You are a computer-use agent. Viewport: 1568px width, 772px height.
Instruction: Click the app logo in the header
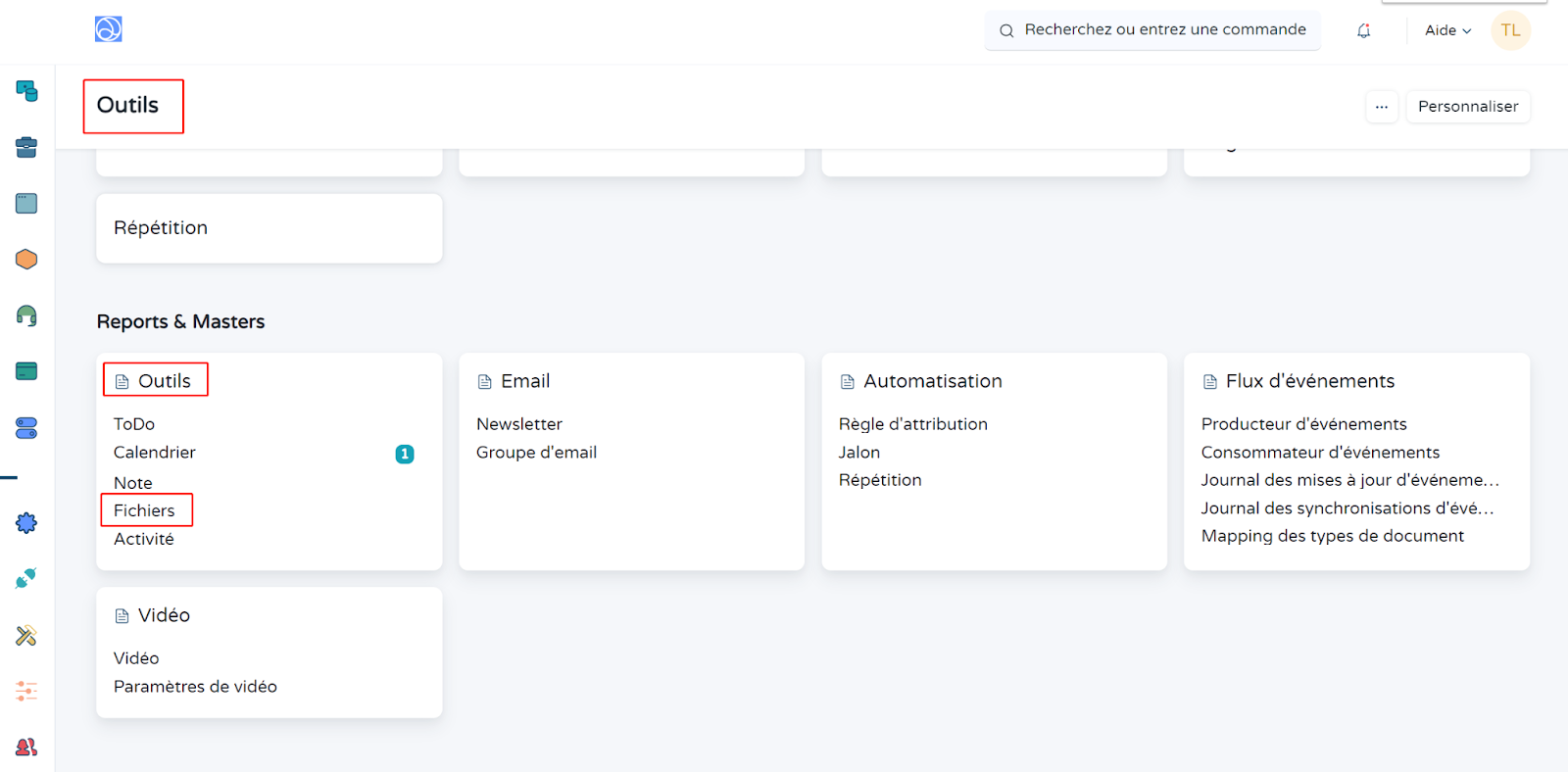108,29
